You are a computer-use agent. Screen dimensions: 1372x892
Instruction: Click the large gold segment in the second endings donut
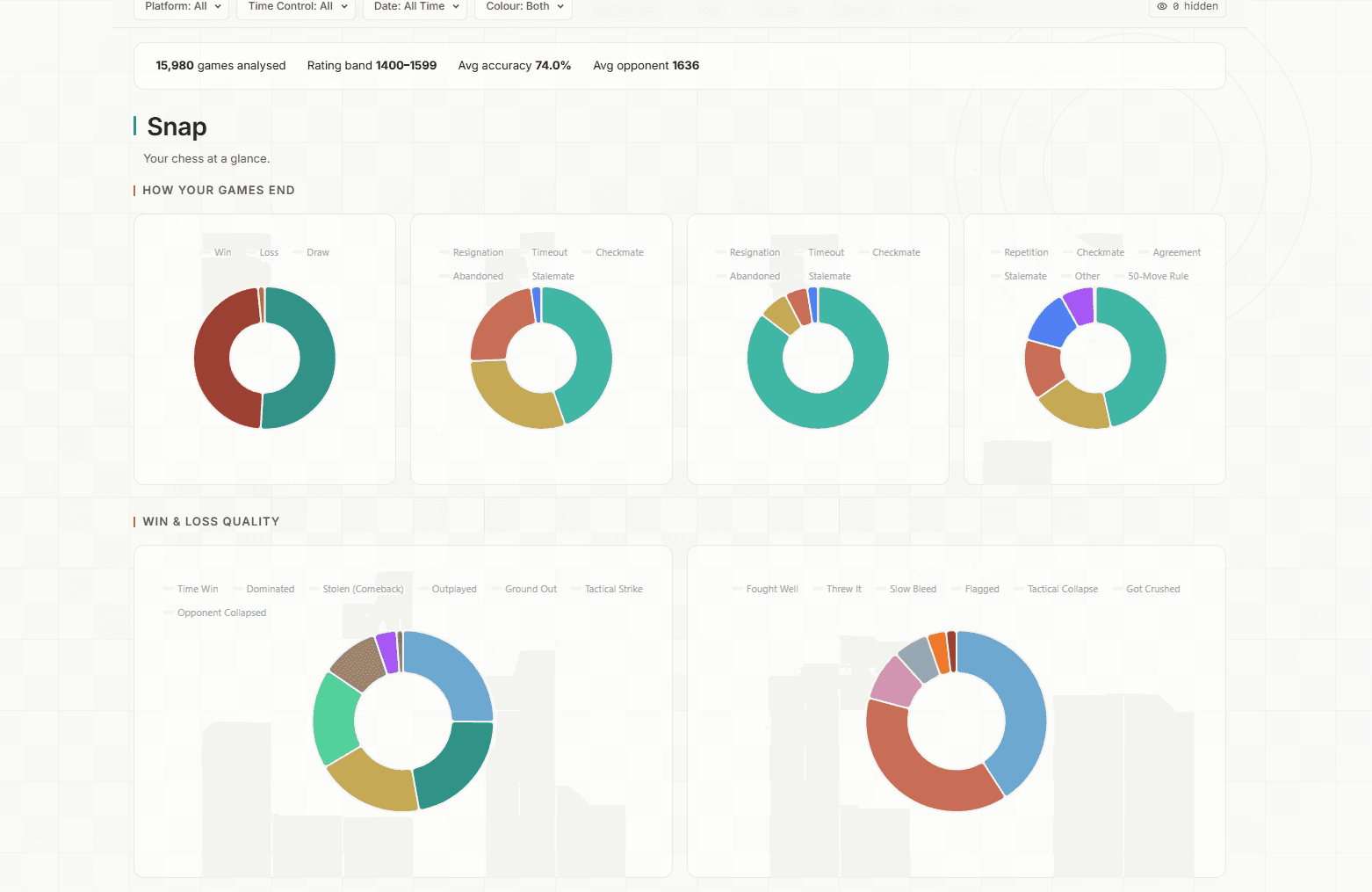(x=509, y=399)
